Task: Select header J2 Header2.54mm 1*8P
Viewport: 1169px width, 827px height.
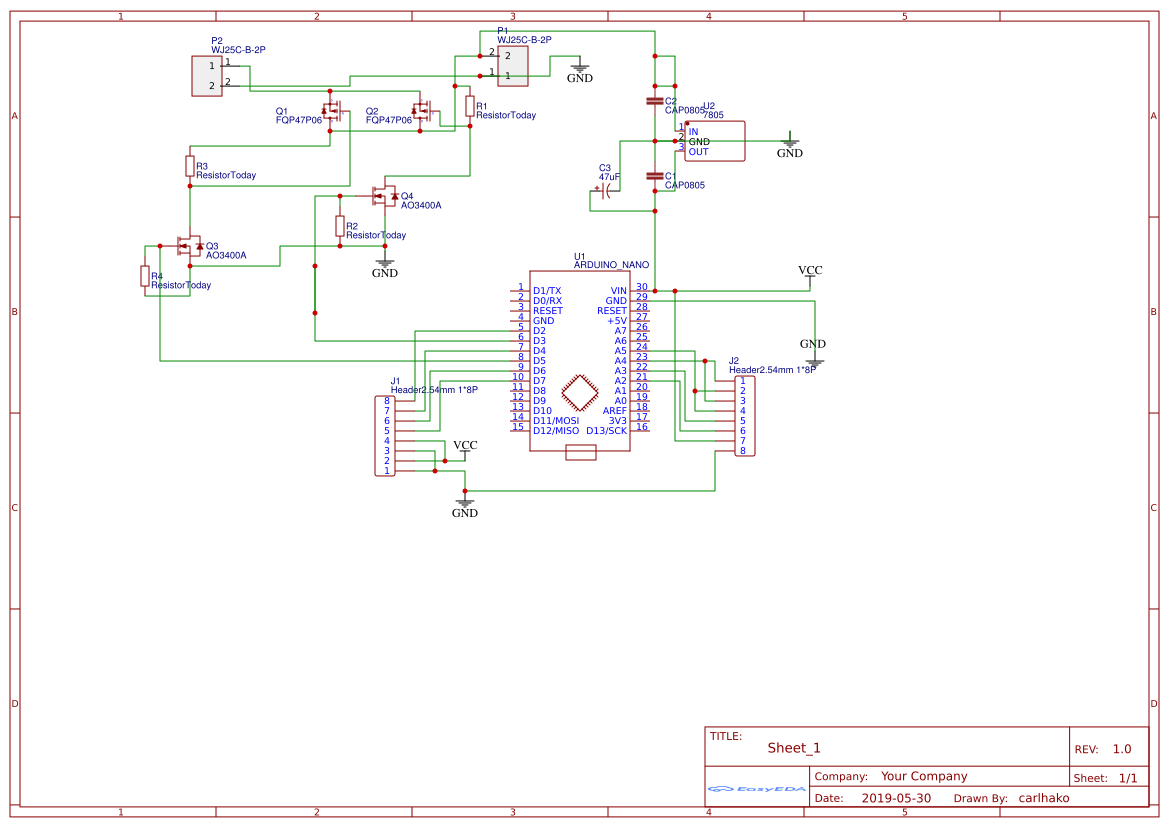Action: pos(745,417)
